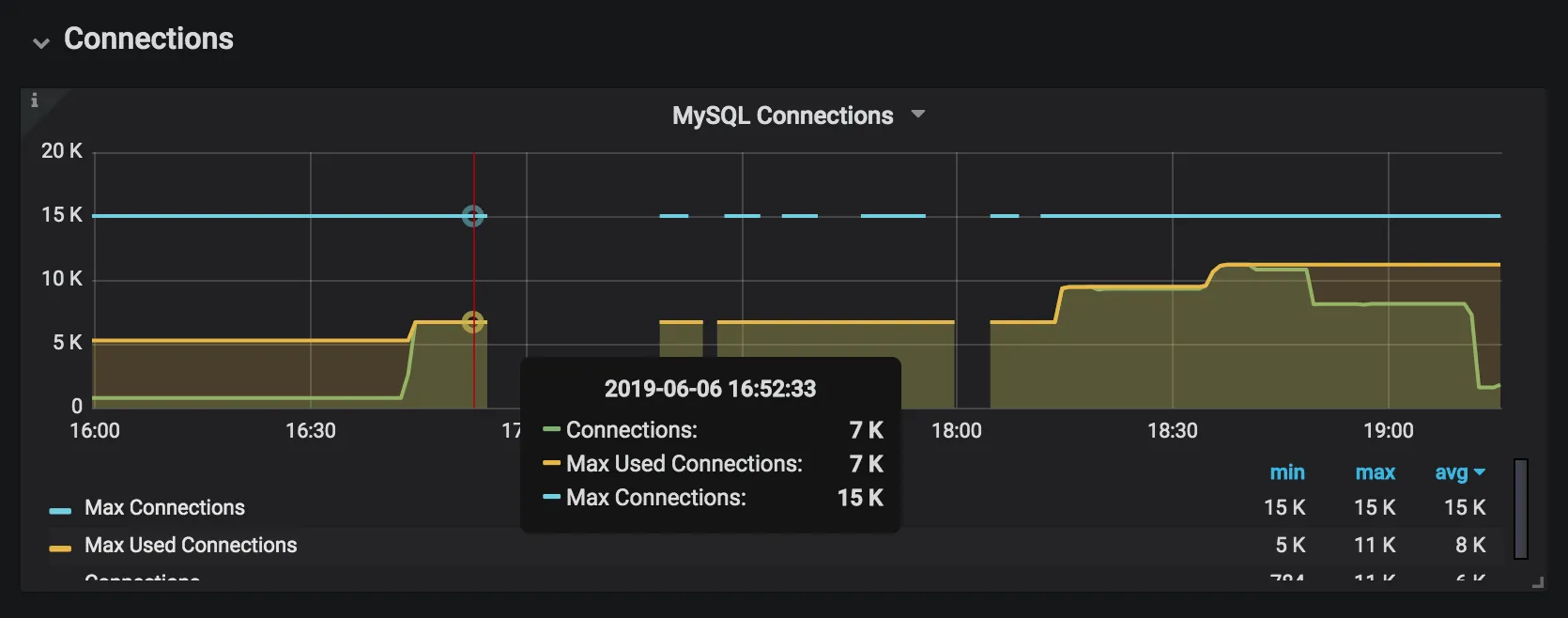
Task: Click the 16:00 x-axis label
Action: (x=95, y=431)
